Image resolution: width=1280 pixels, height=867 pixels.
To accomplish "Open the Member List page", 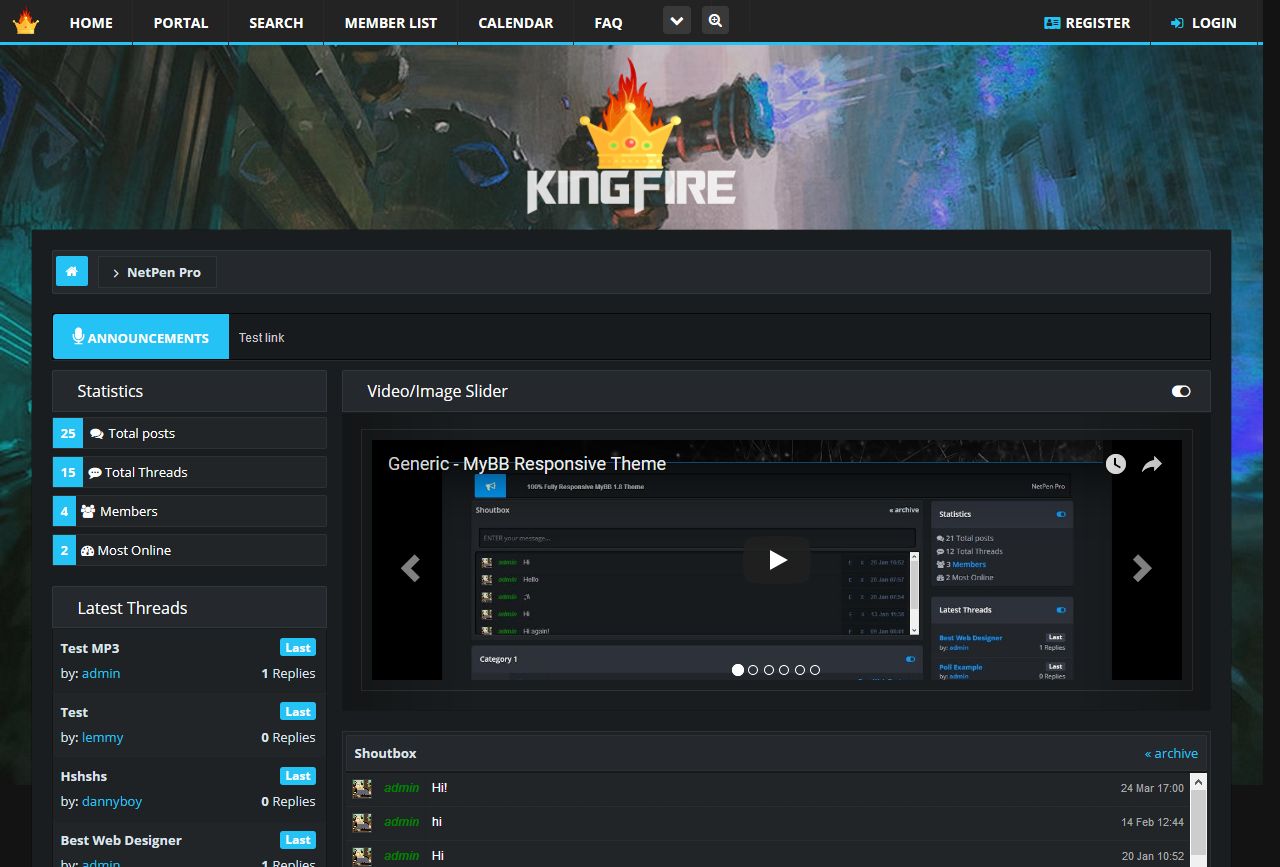I will click(391, 23).
